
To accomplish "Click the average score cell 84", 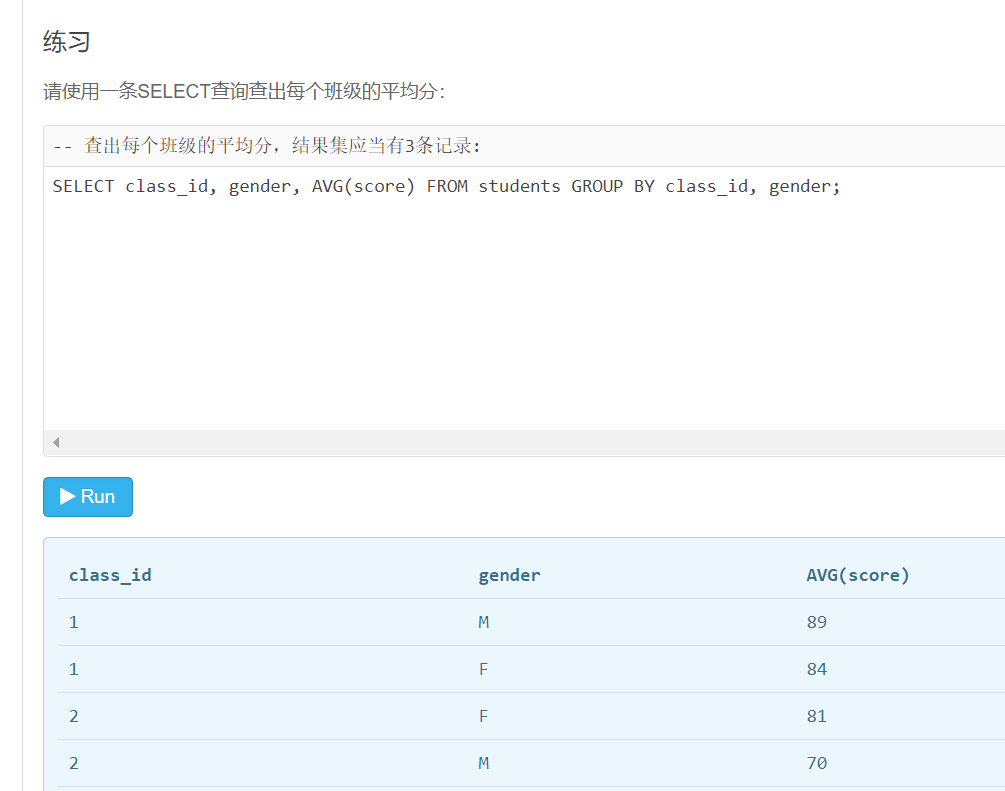I will [817, 669].
